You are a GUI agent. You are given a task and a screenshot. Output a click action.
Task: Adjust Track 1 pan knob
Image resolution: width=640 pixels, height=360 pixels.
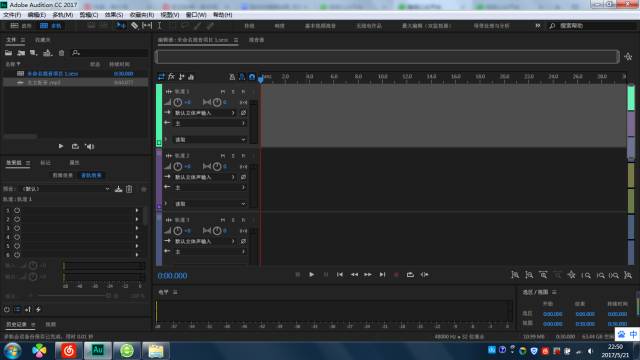tap(217, 102)
